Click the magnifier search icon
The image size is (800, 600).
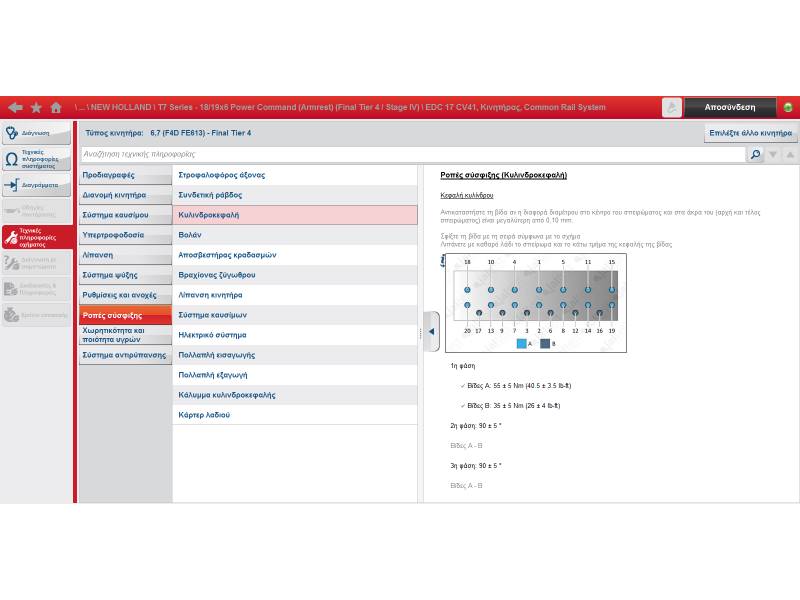pyautogui.click(x=756, y=155)
